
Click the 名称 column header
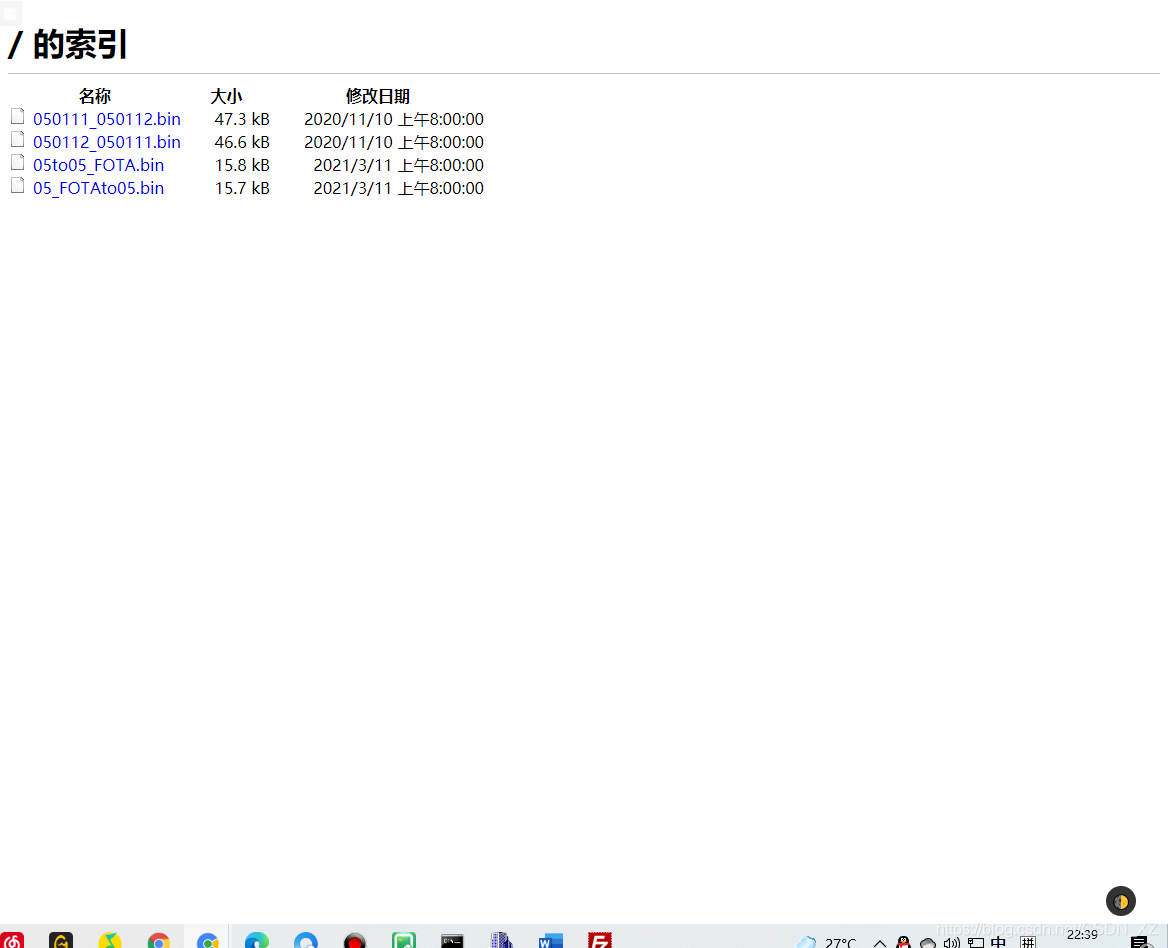point(95,96)
